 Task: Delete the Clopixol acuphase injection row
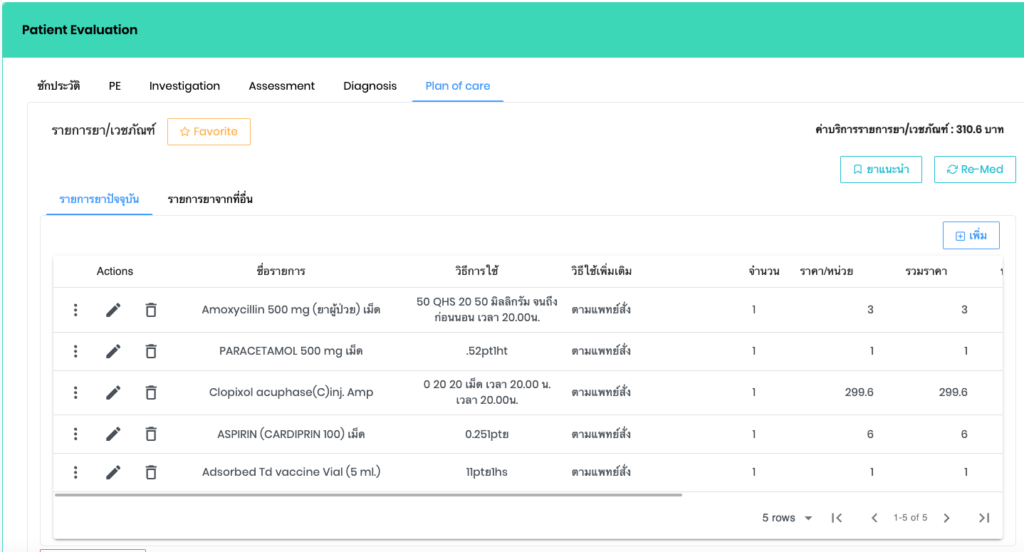pos(151,393)
